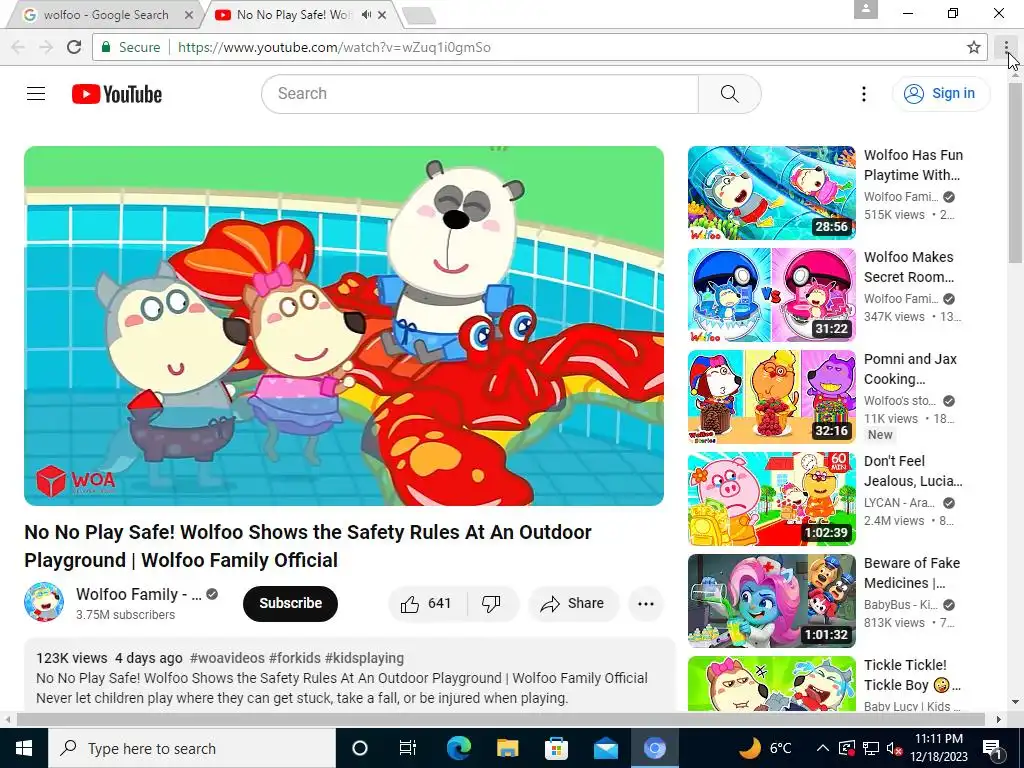Open Windows Start menu

pos(24,748)
